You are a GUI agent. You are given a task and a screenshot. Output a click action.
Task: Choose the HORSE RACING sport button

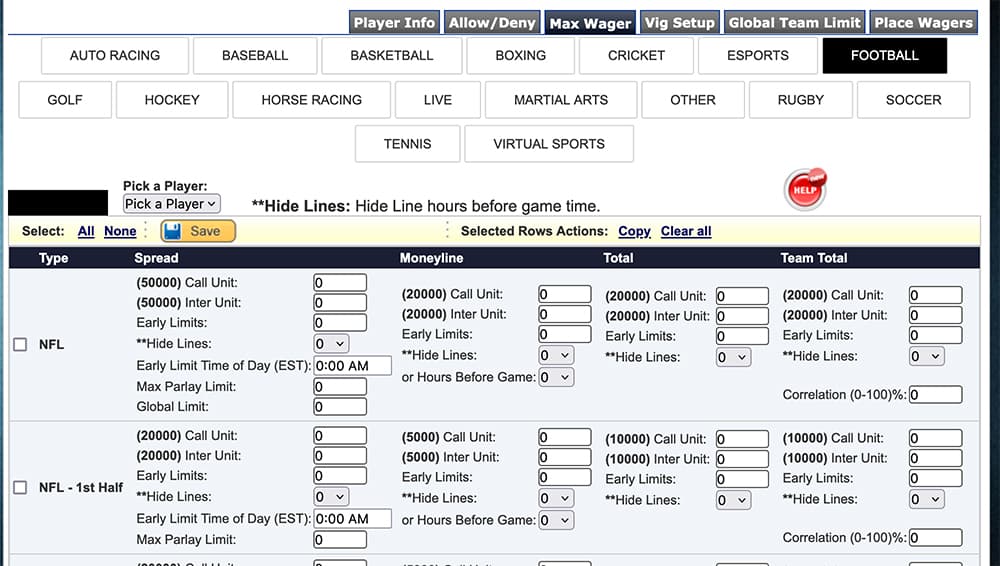(311, 100)
